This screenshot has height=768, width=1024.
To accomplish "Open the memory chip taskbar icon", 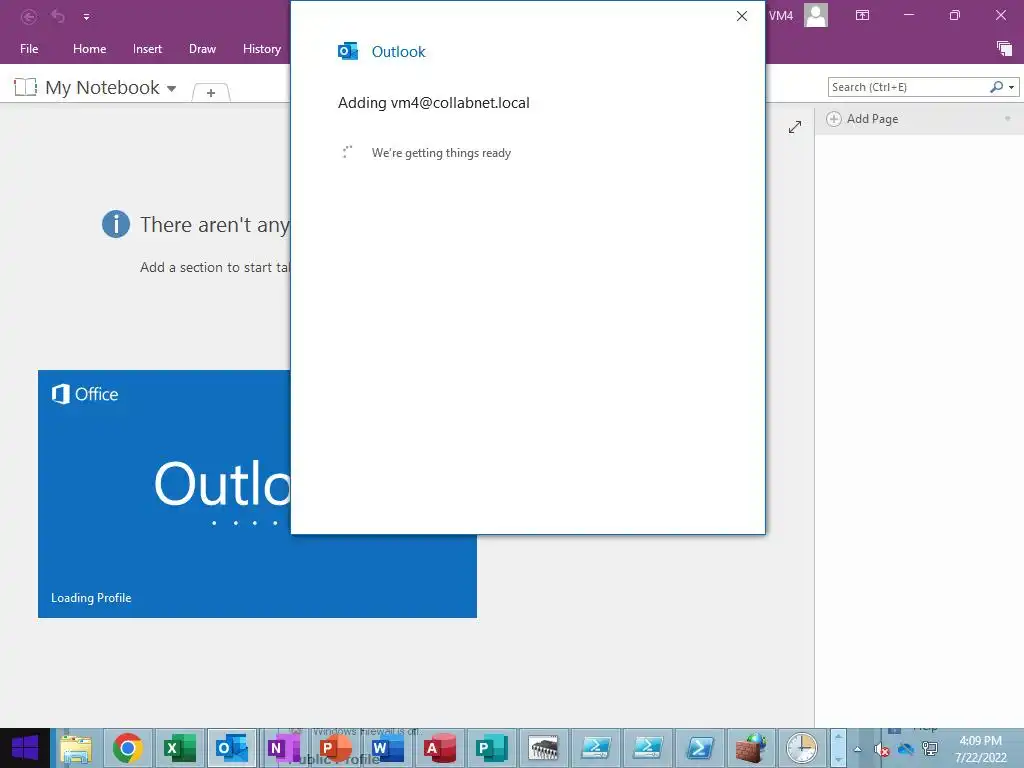I will tap(543, 748).
